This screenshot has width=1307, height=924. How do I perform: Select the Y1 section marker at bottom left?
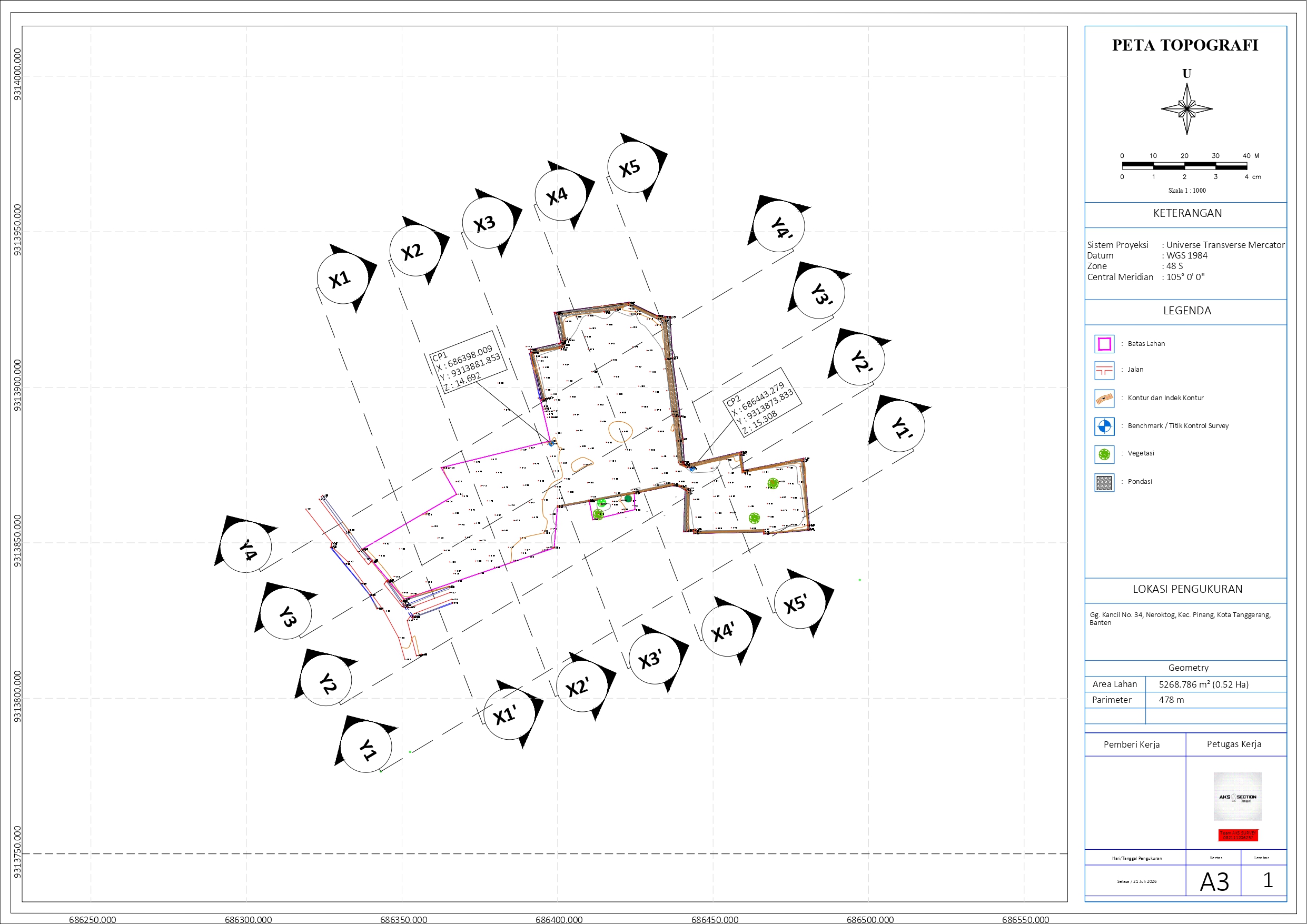point(365,747)
